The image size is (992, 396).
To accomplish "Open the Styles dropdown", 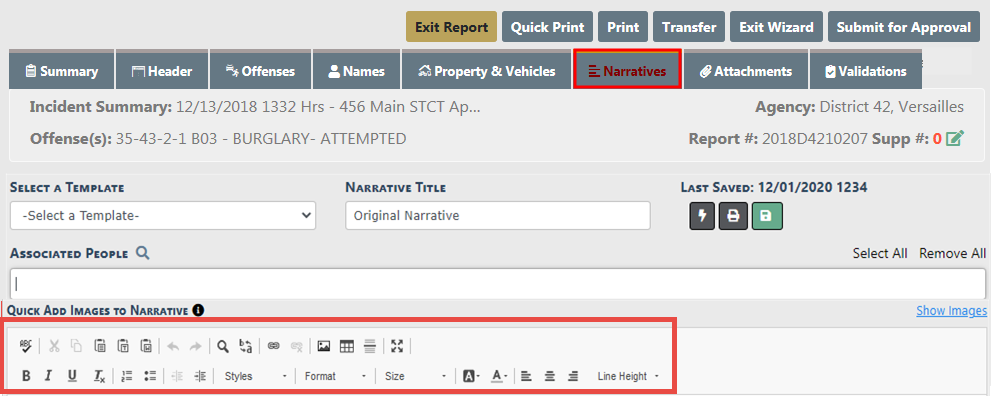I will coord(256,376).
